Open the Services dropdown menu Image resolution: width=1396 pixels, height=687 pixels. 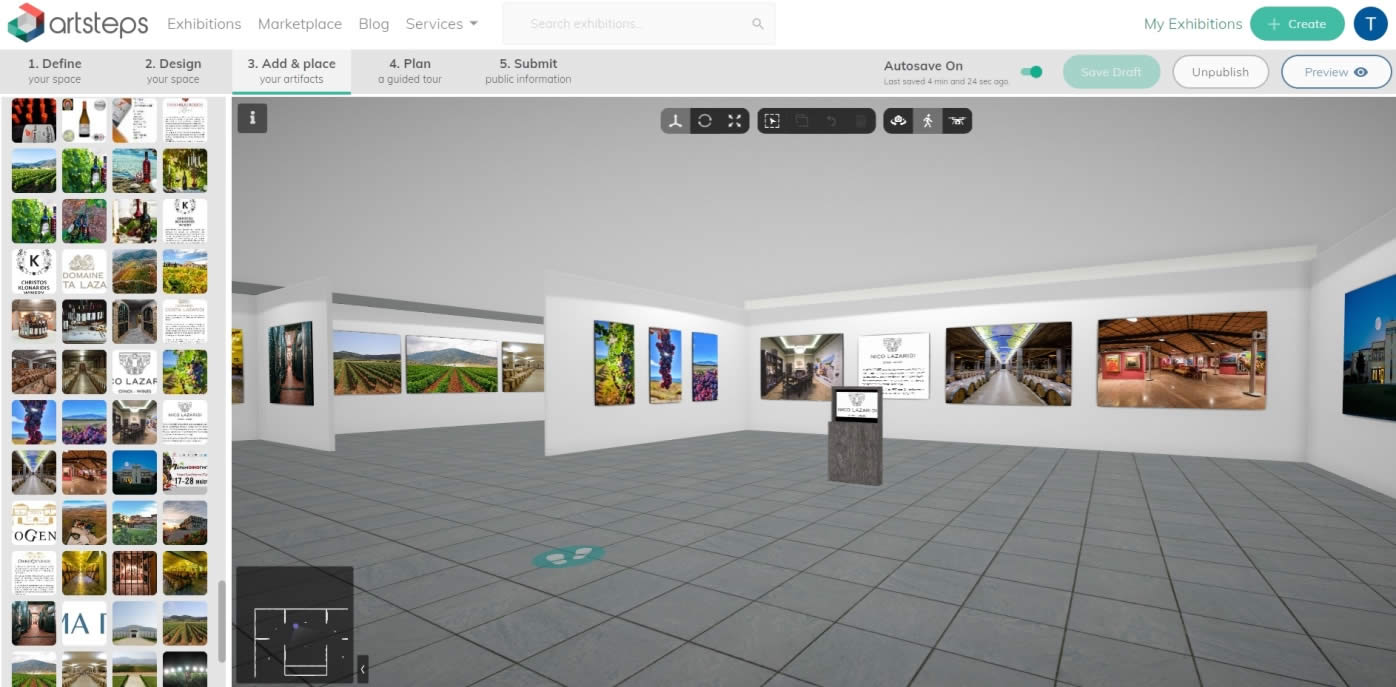441,24
